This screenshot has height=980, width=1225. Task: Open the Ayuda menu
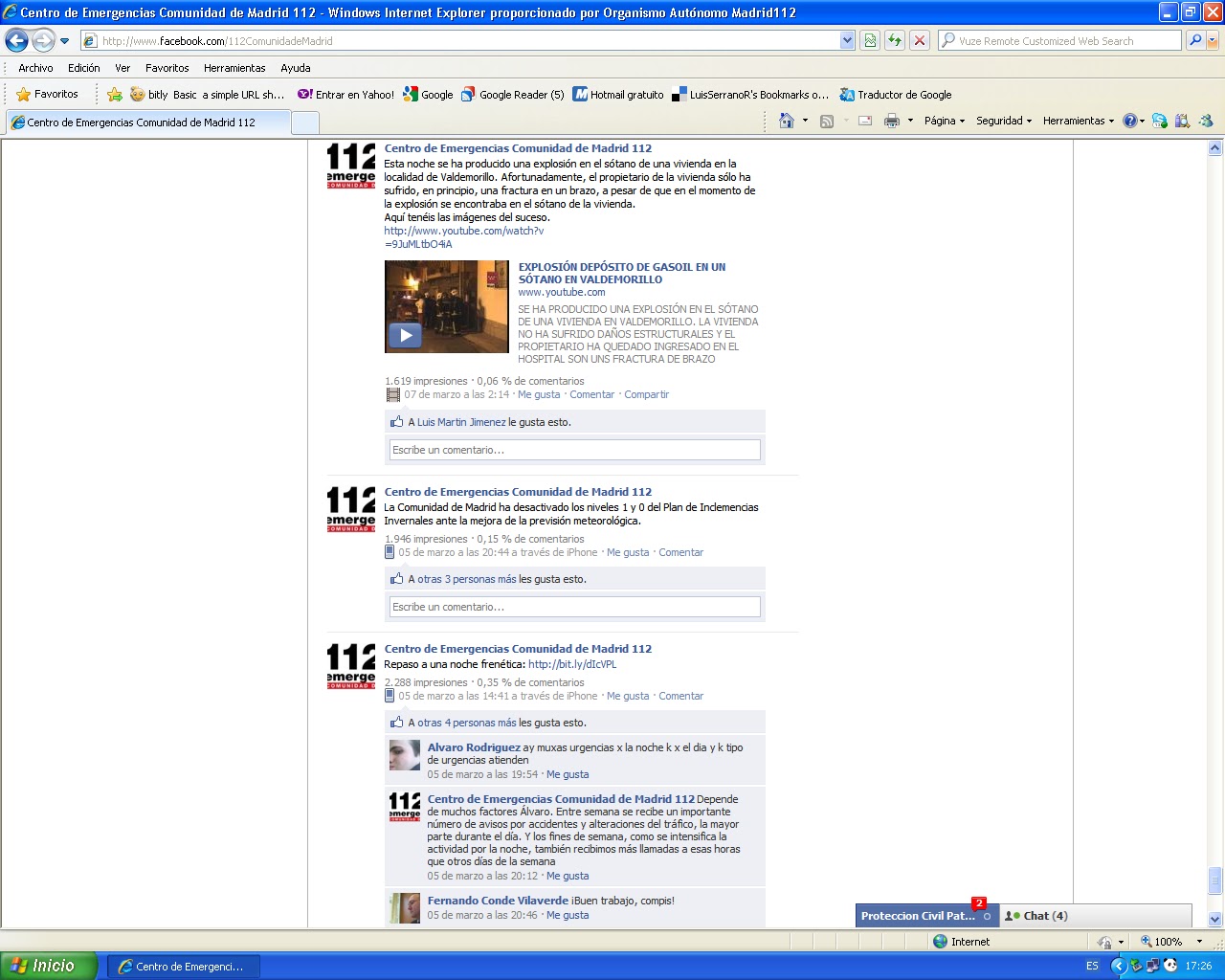[x=296, y=68]
